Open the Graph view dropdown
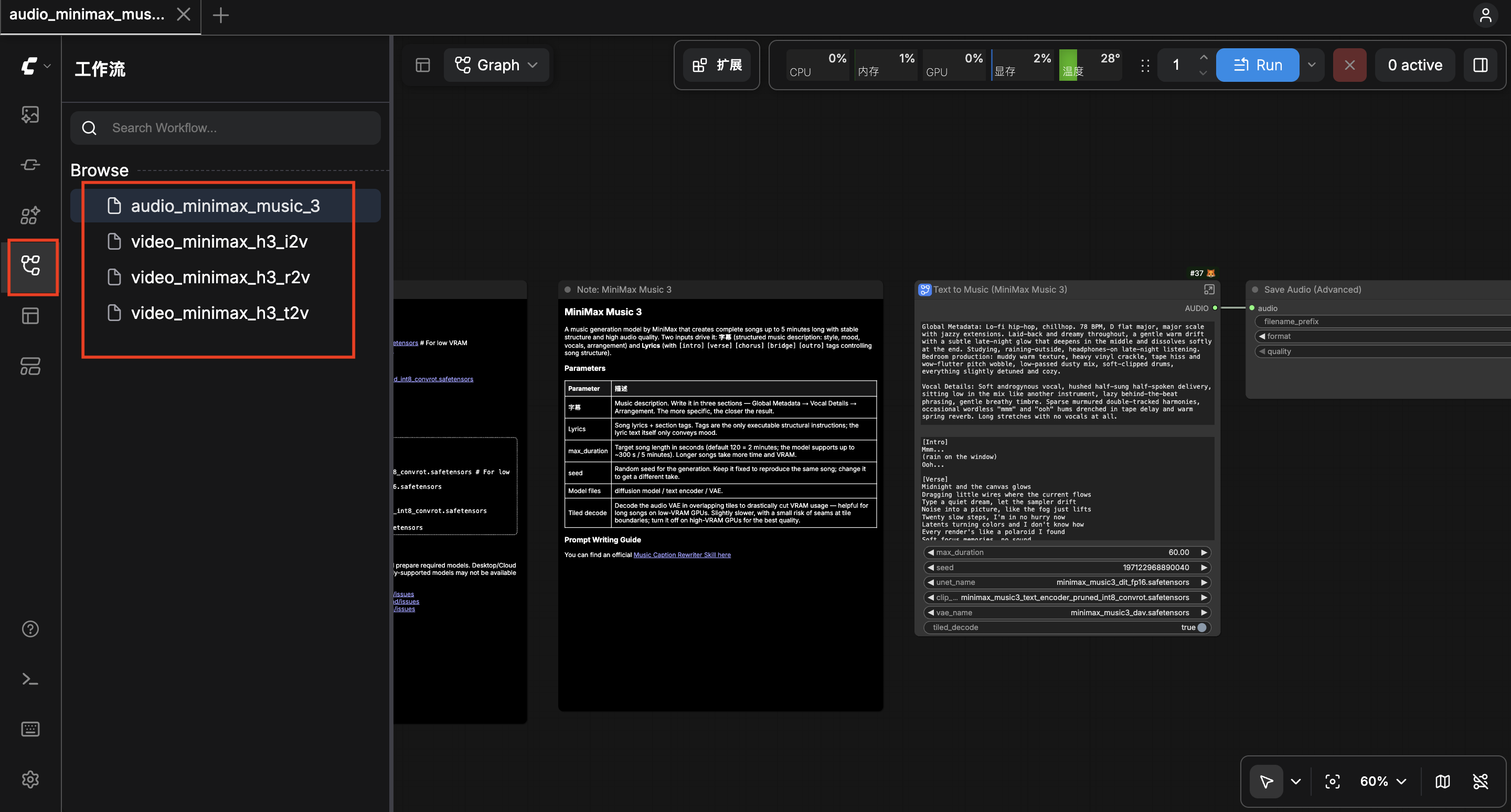Image resolution: width=1511 pixels, height=812 pixels. [x=496, y=65]
